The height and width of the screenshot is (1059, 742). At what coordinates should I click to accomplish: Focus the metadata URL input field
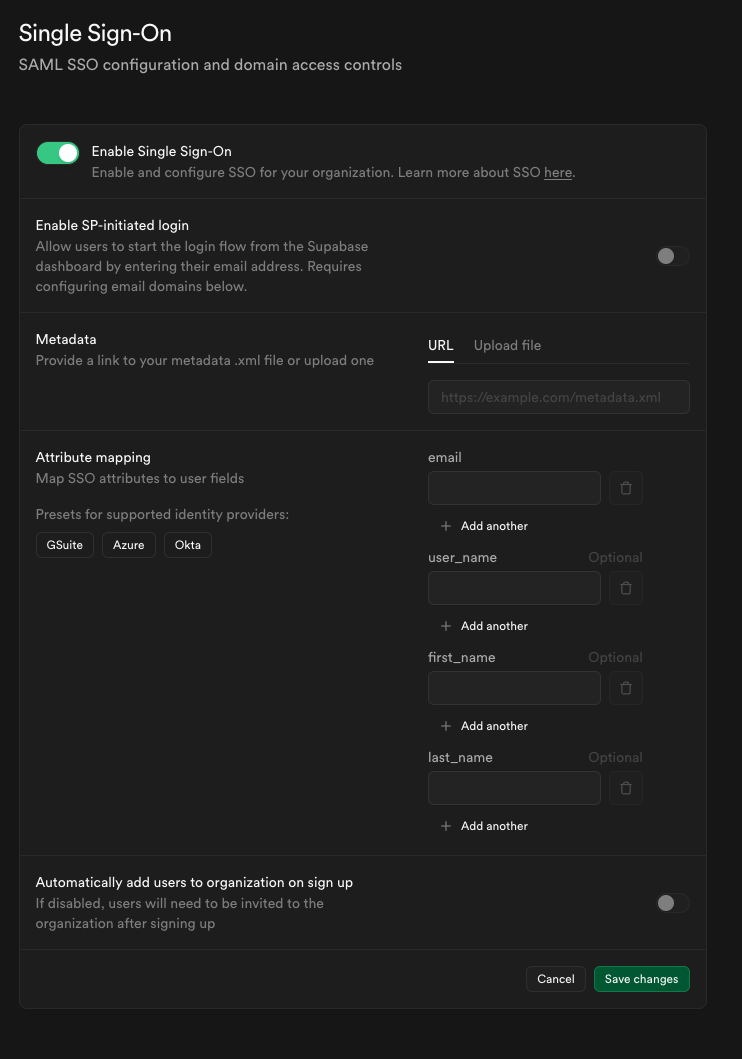[558, 397]
